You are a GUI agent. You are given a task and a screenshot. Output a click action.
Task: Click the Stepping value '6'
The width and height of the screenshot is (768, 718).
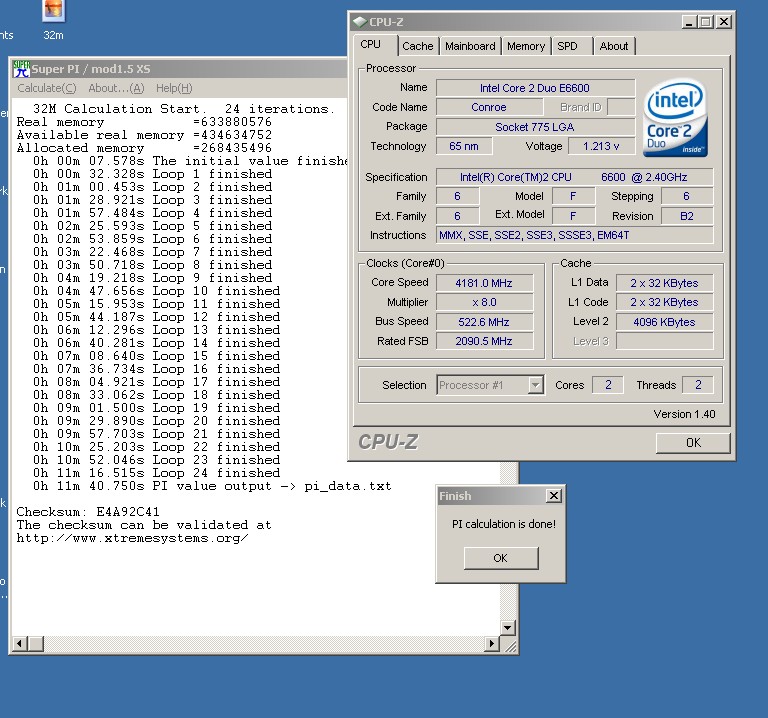687,196
